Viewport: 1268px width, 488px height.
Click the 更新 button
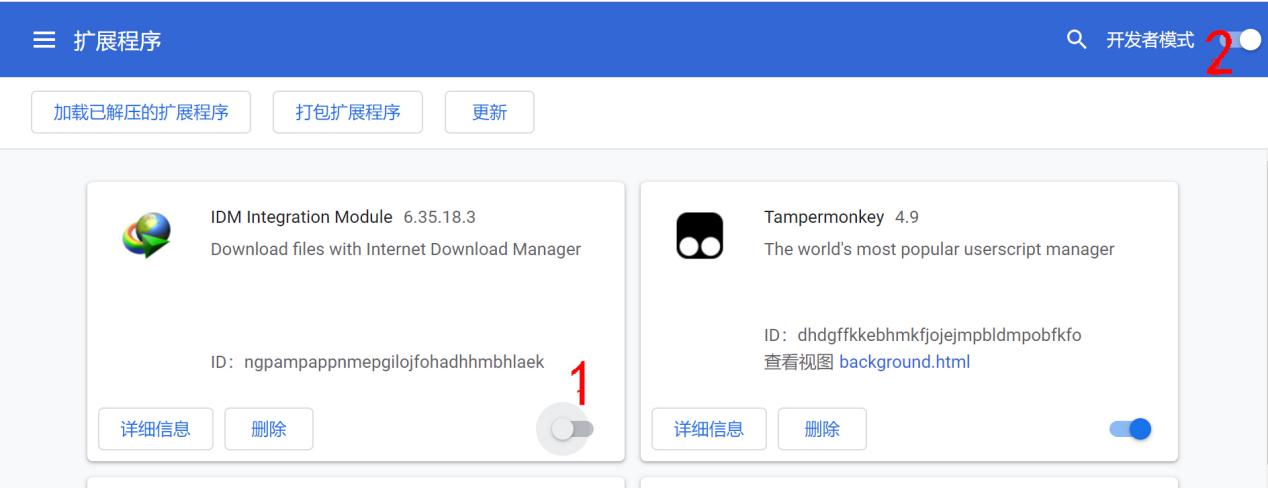click(x=489, y=112)
